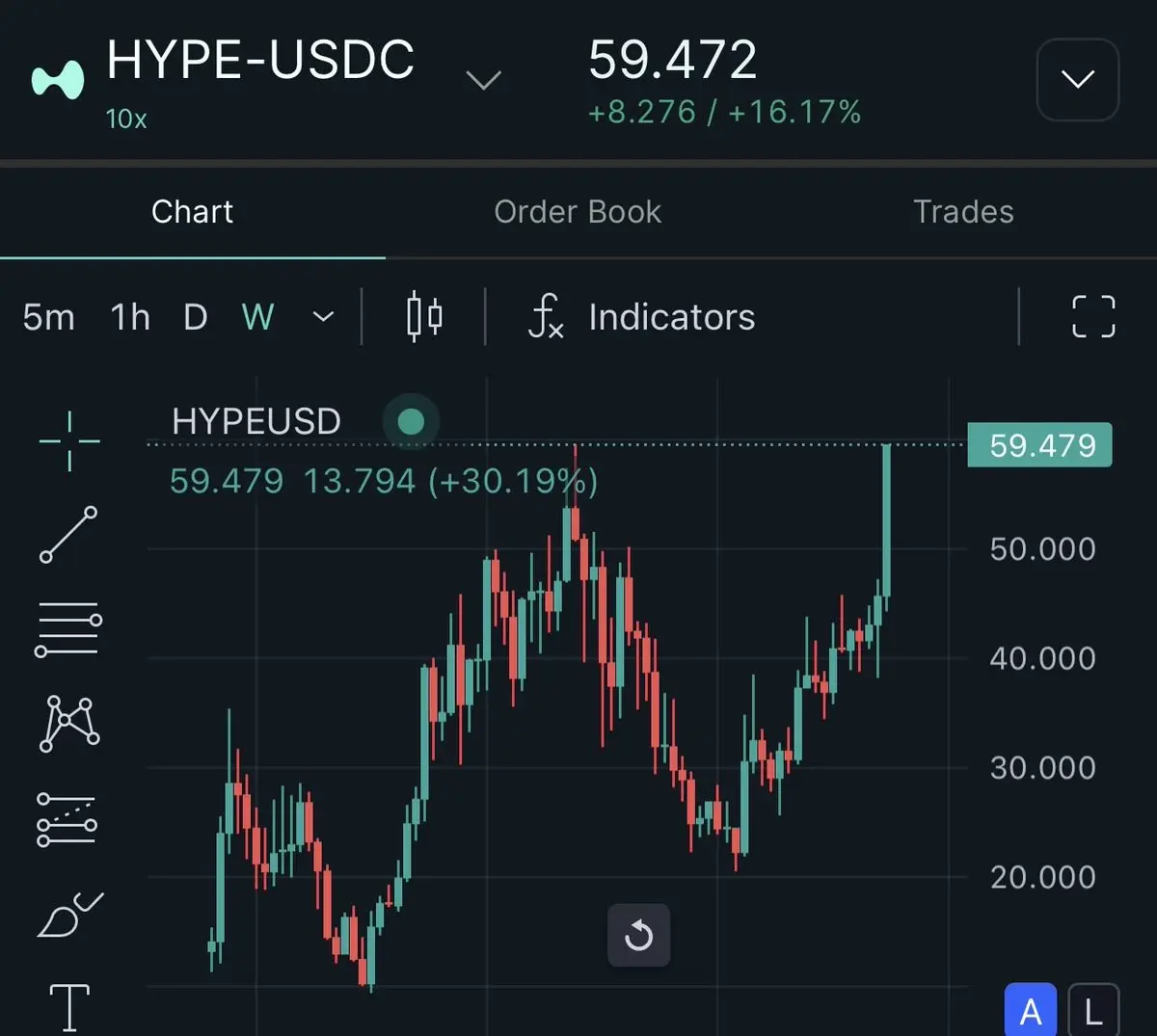Click the 13.794 (+30.19%) legend value

click(x=450, y=481)
